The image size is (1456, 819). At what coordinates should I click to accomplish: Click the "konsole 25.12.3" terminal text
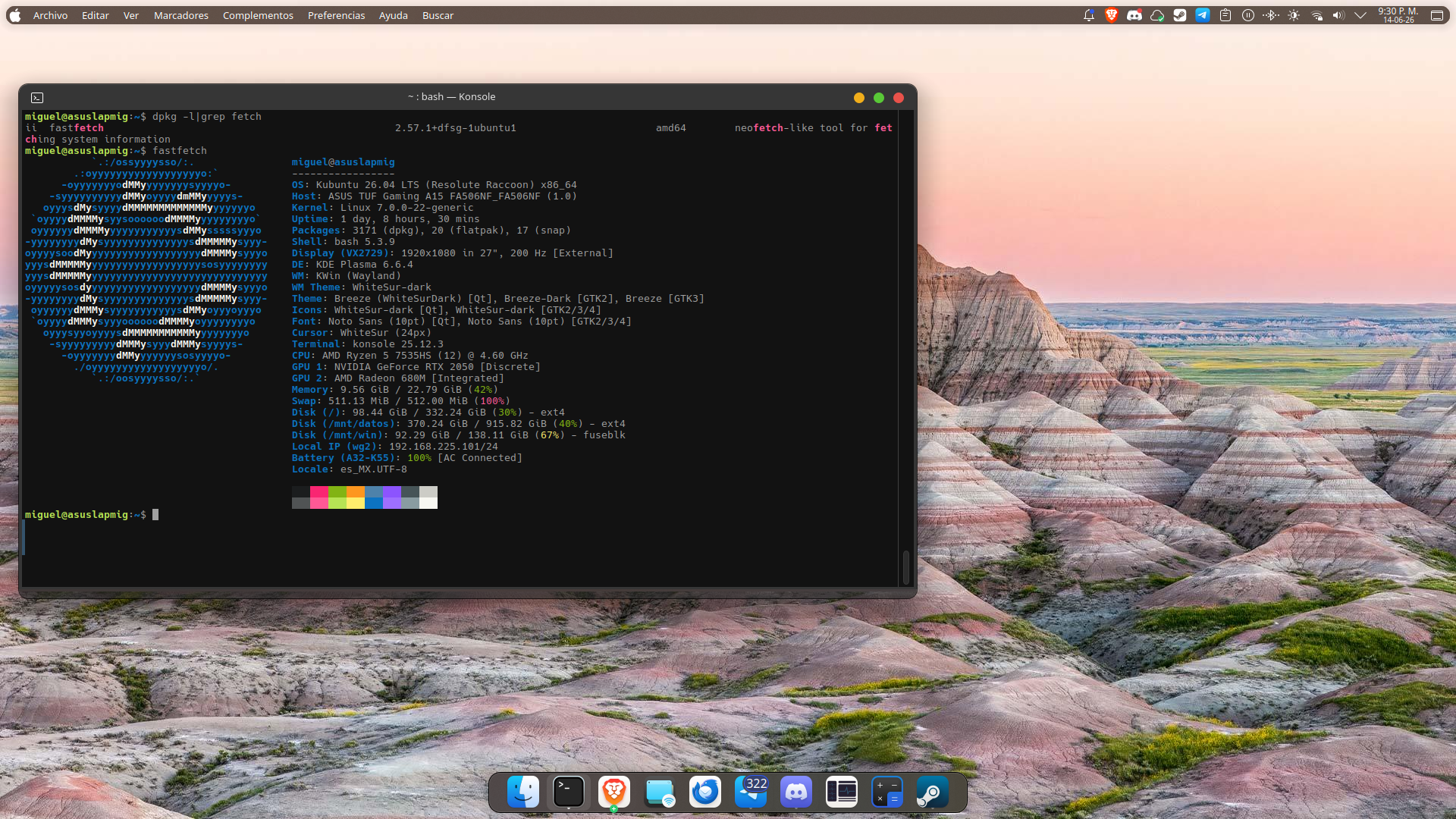click(398, 344)
